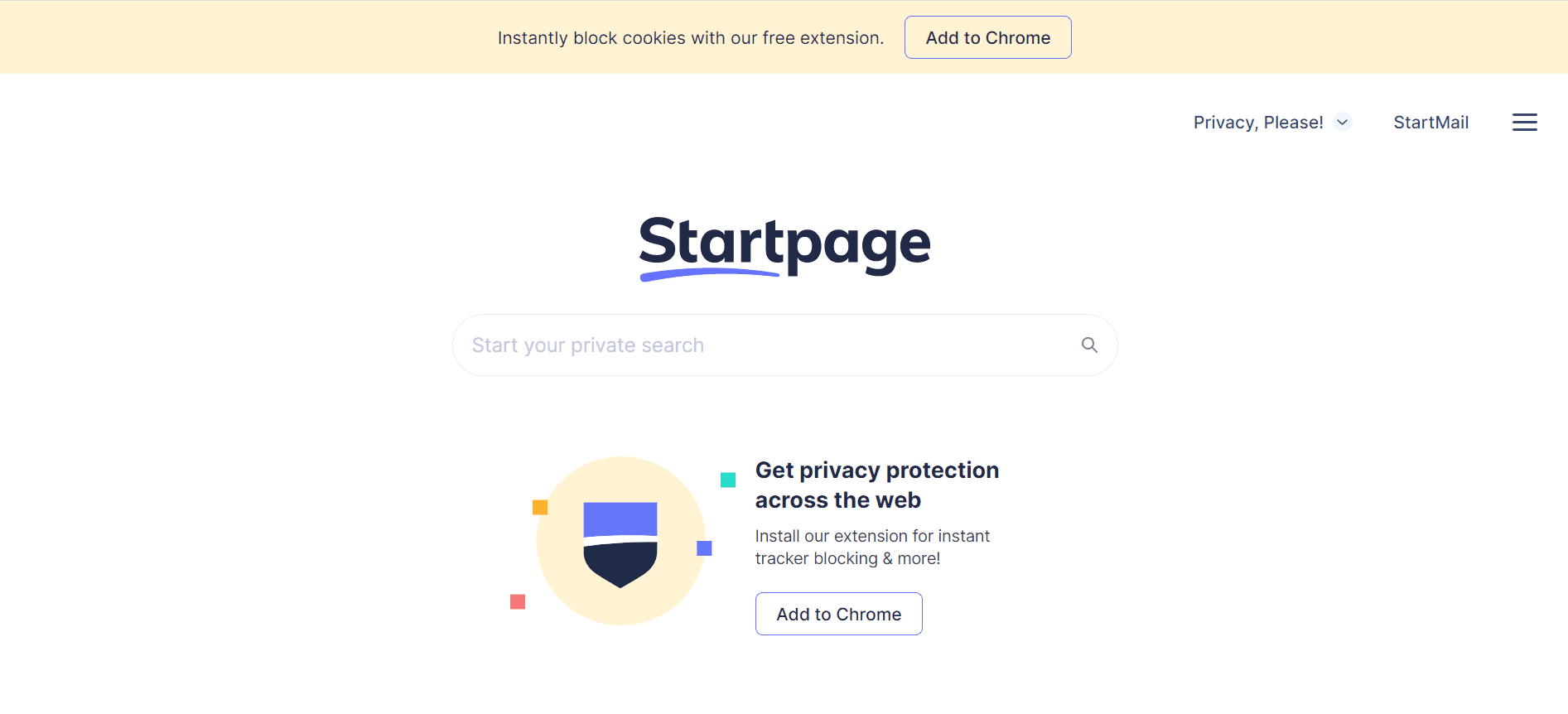Viewport: 1568px width, 714px height.
Task: Click the red square below the shield
Action: (x=517, y=602)
